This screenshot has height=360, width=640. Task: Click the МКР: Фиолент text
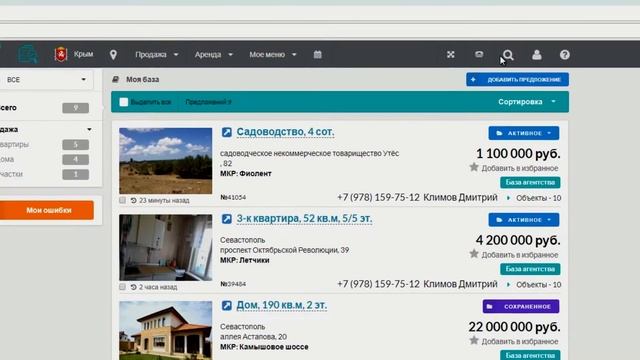[246, 173]
